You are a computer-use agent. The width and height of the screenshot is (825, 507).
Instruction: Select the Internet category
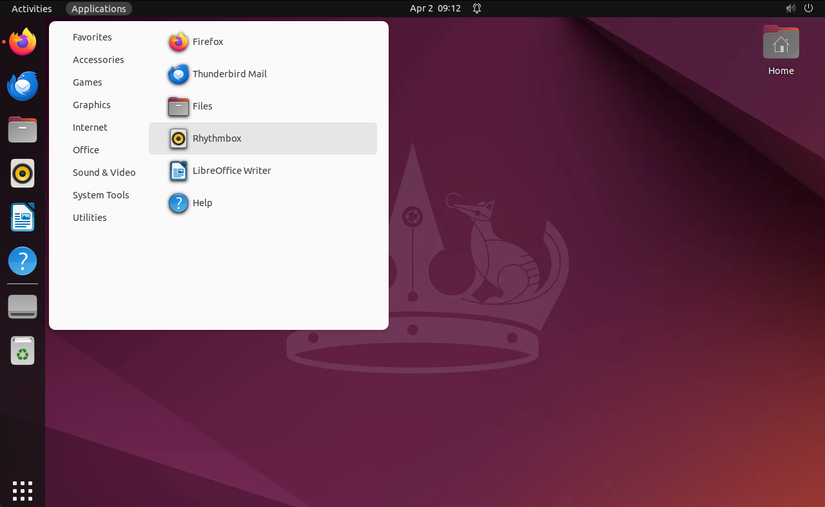[90, 128]
